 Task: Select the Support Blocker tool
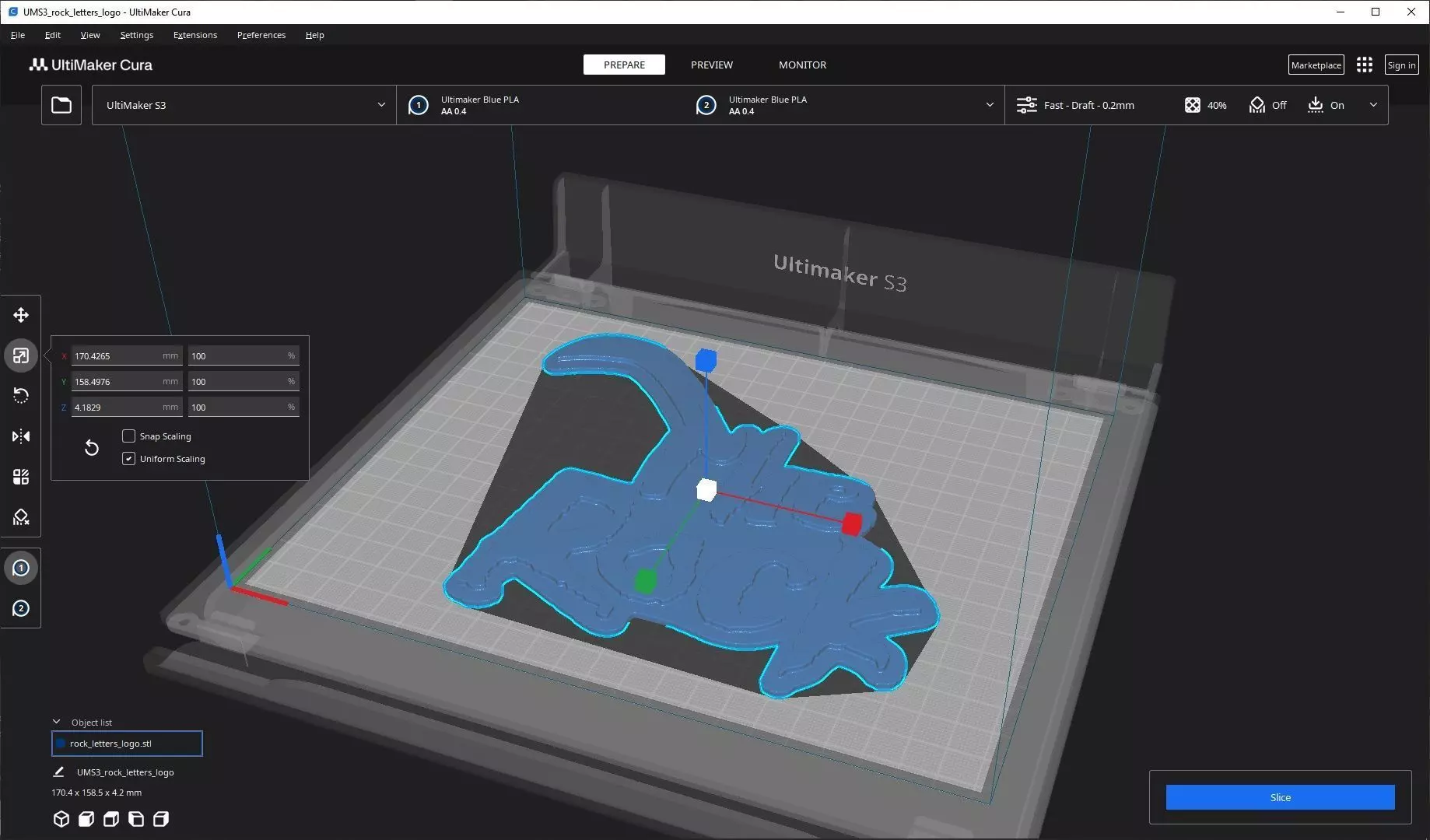pyautogui.click(x=21, y=517)
